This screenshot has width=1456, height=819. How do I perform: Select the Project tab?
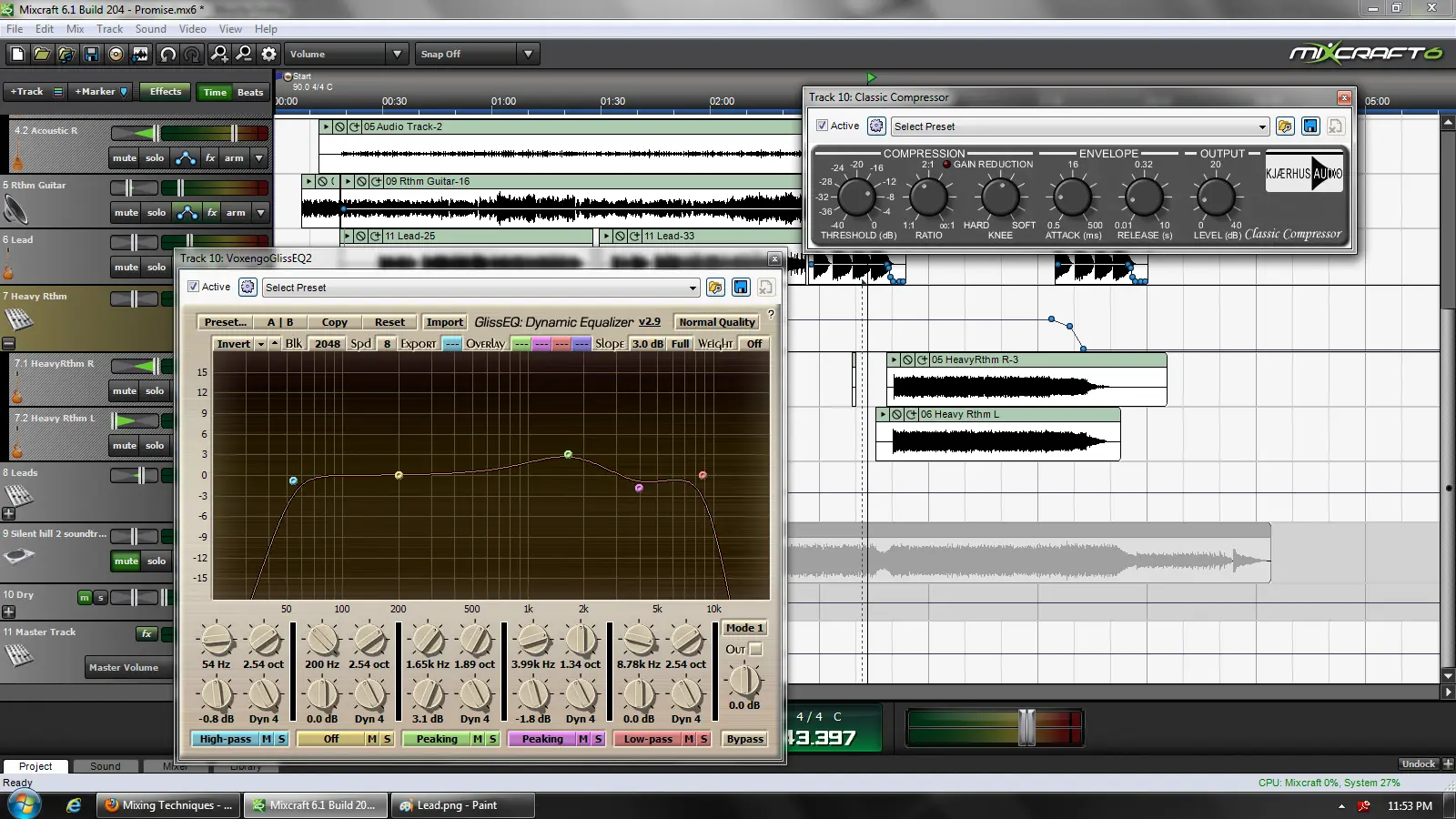pos(35,766)
